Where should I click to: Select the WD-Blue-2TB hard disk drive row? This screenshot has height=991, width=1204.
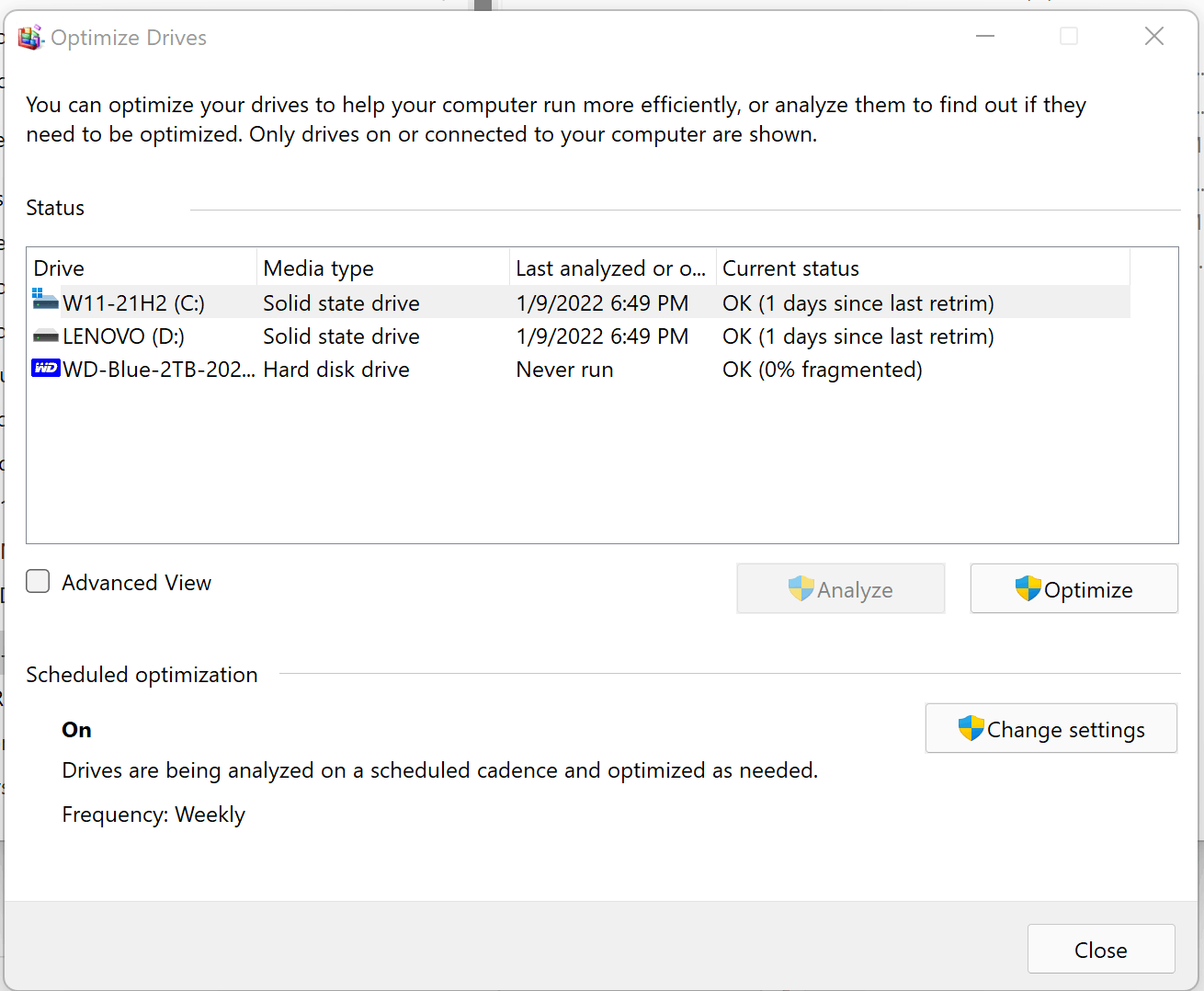click(x=579, y=370)
